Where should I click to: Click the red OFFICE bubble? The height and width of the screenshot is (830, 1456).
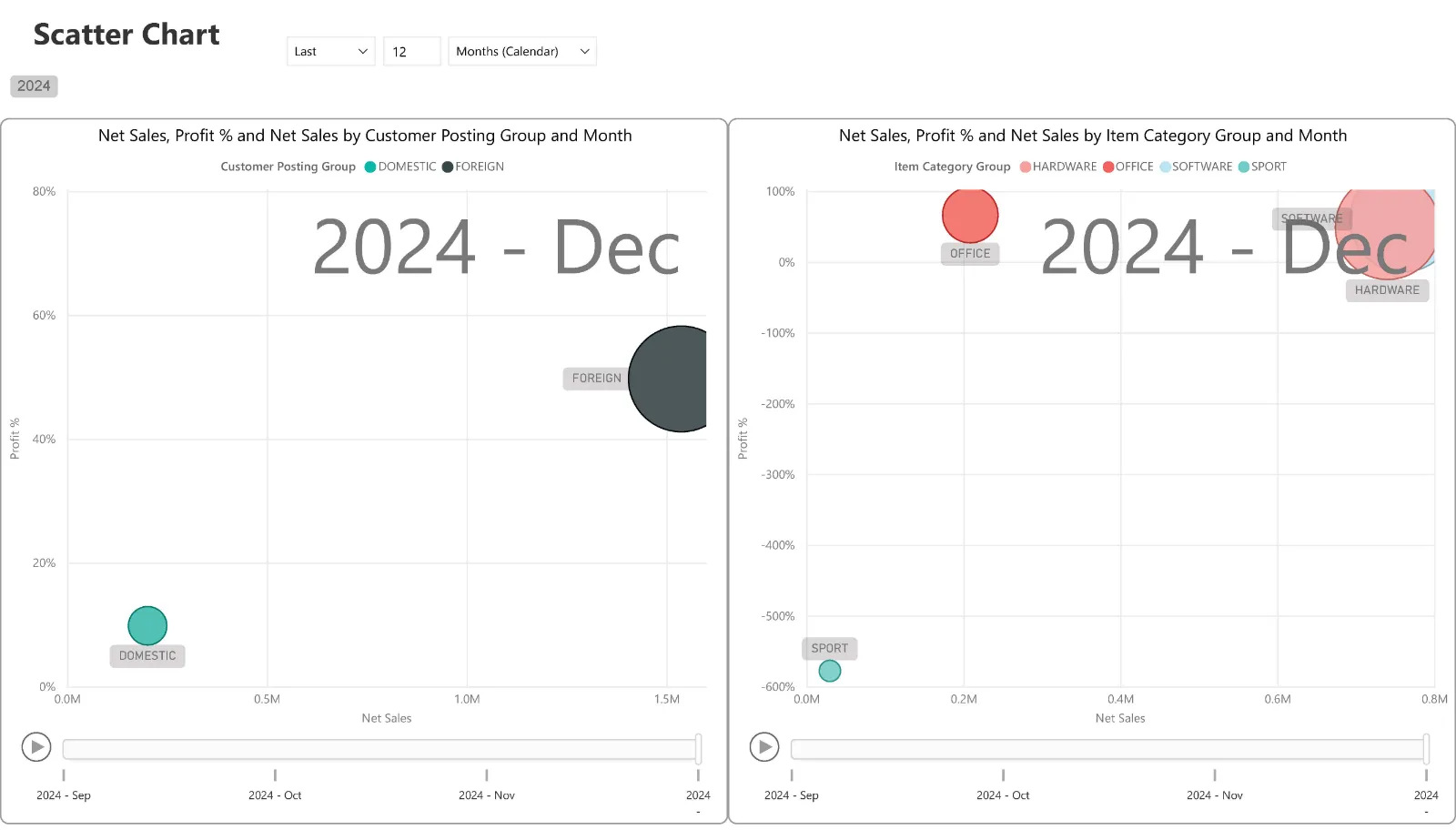click(970, 216)
